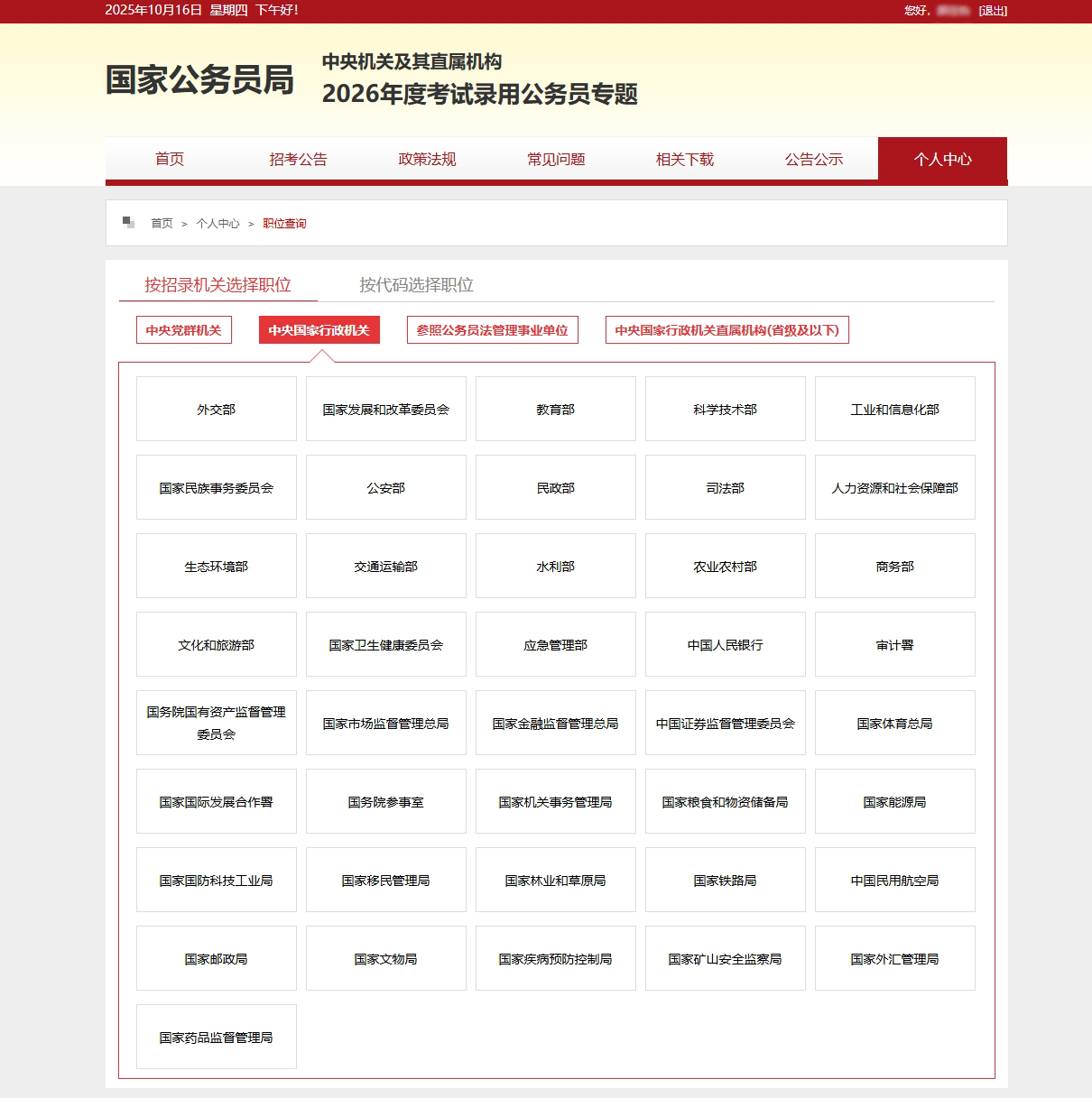Pick 中央国家行政机关直属机构(省级及以下) category
Viewport: 1092px width, 1098px height.
[726, 330]
